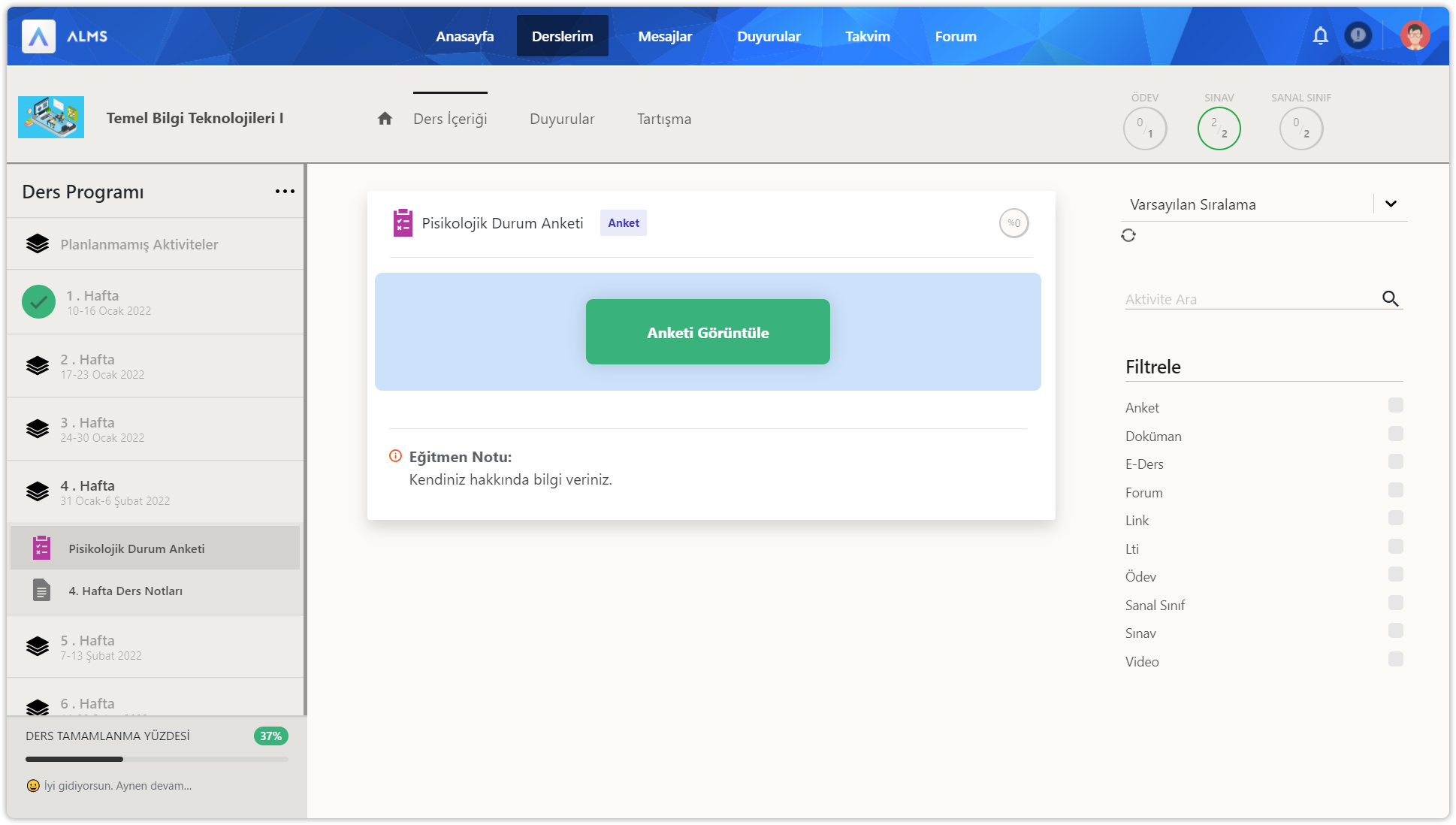
Task: Open Mesajlar in top navigation
Action: (665, 36)
